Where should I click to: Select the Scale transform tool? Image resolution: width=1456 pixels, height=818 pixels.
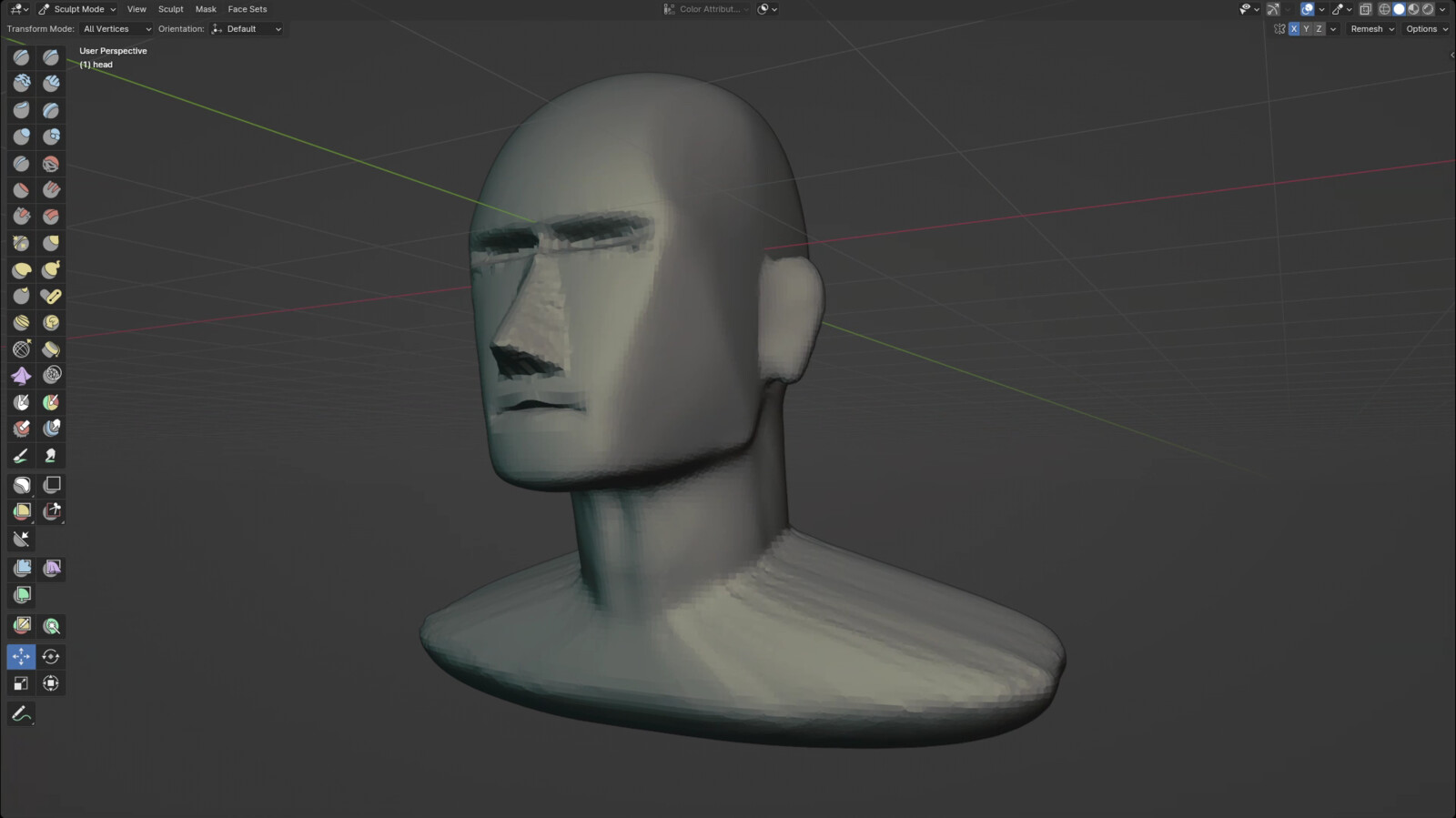(x=21, y=683)
